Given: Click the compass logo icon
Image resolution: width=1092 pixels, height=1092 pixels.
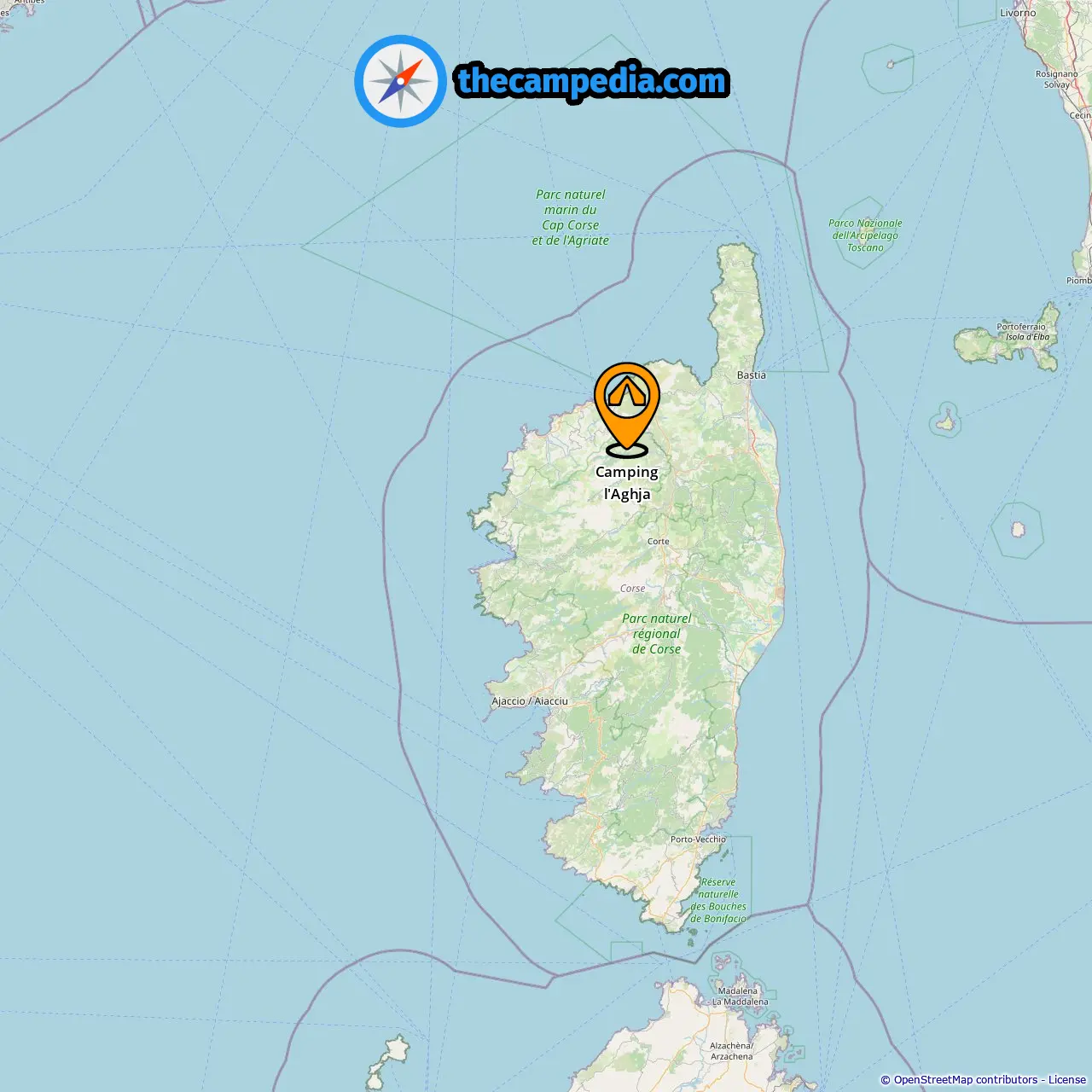Looking at the screenshot, I should tap(400, 81).
